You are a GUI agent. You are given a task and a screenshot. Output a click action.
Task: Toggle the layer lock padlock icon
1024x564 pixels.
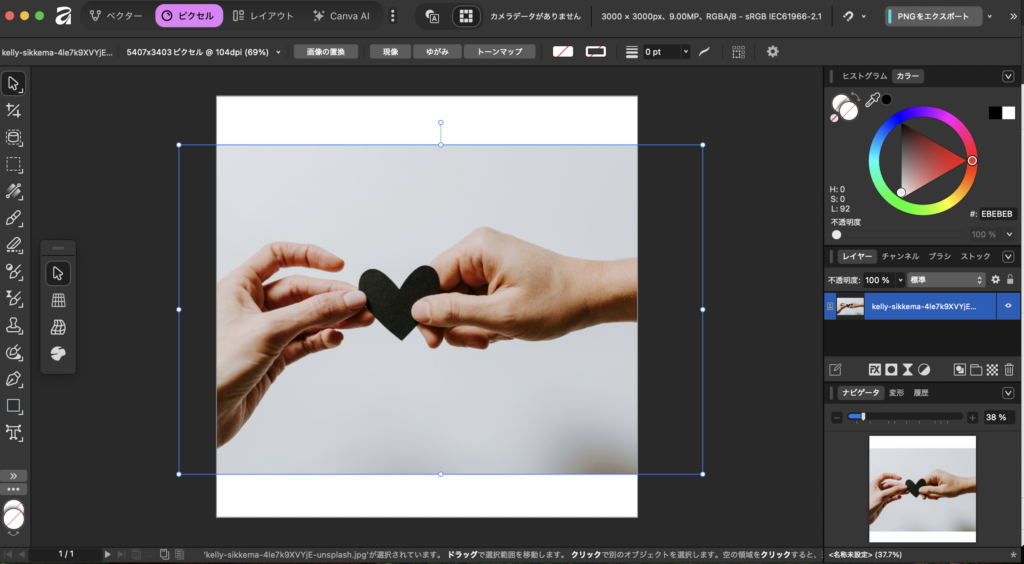coord(1010,280)
